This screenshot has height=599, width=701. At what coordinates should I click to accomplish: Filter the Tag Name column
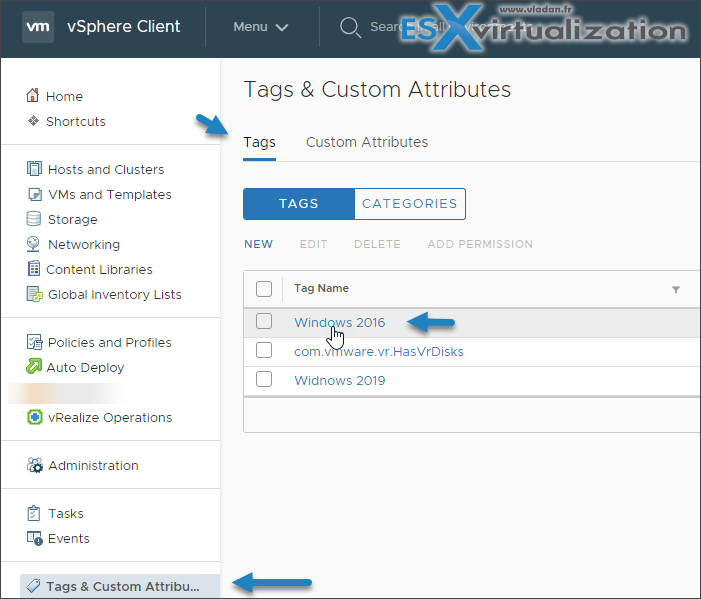(676, 290)
